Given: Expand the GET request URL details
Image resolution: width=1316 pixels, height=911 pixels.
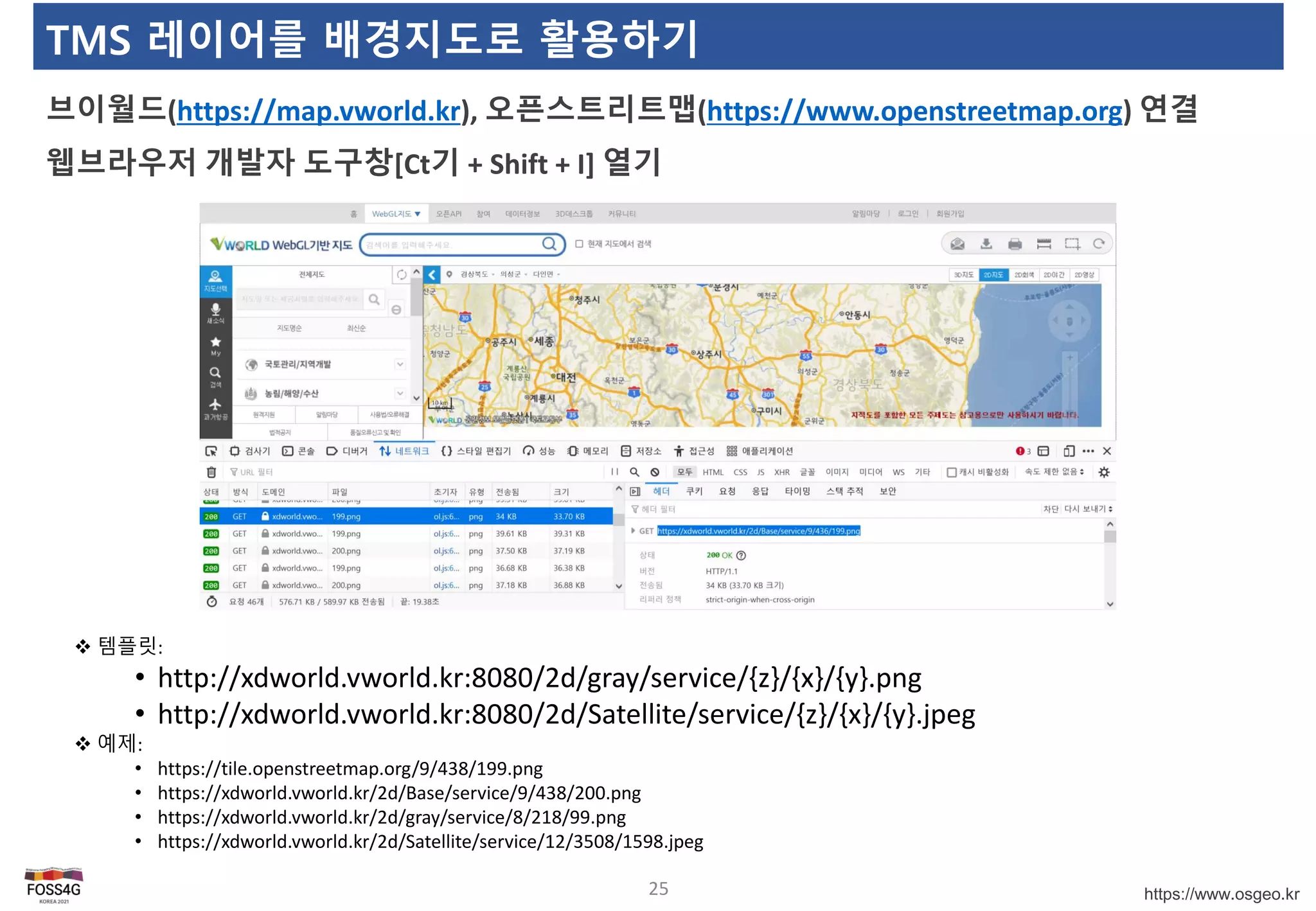Looking at the screenshot, I should click(x=633, y=531).
